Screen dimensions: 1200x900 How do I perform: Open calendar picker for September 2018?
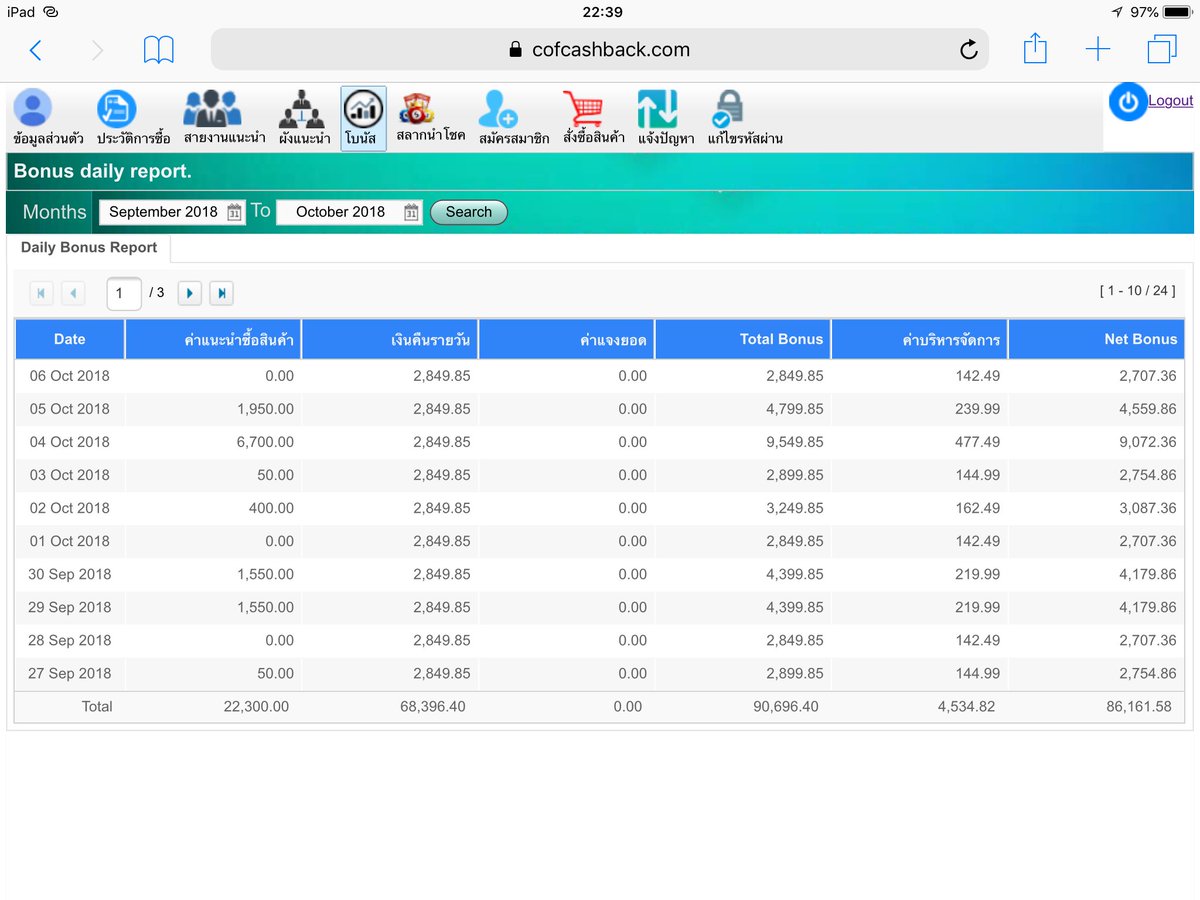tap(234, 212)
